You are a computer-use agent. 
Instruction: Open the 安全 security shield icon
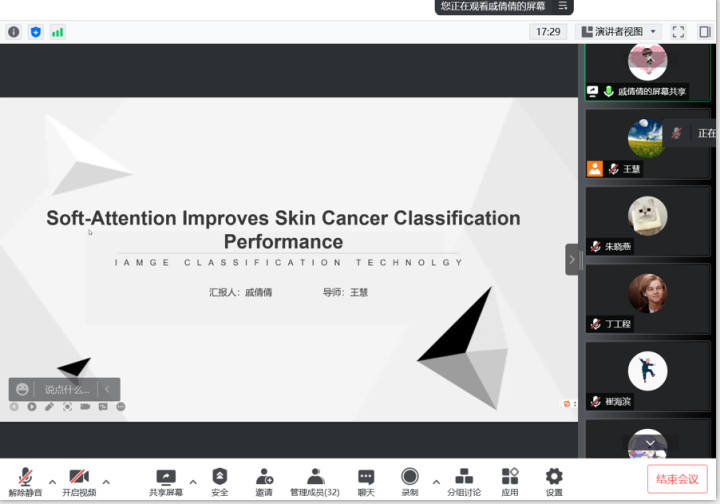click(x=220, y=477)
